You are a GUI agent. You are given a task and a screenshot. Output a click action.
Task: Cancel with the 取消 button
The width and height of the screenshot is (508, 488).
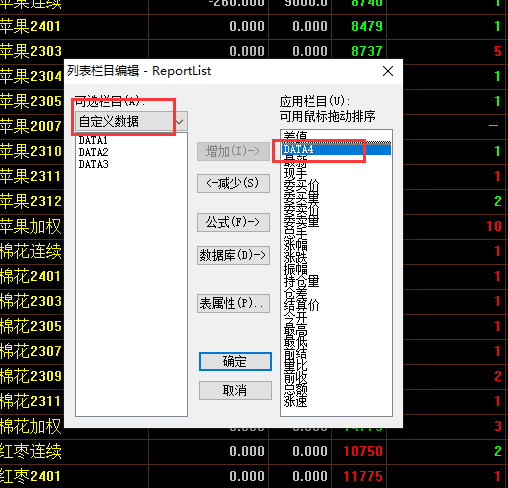coord(235,390)
